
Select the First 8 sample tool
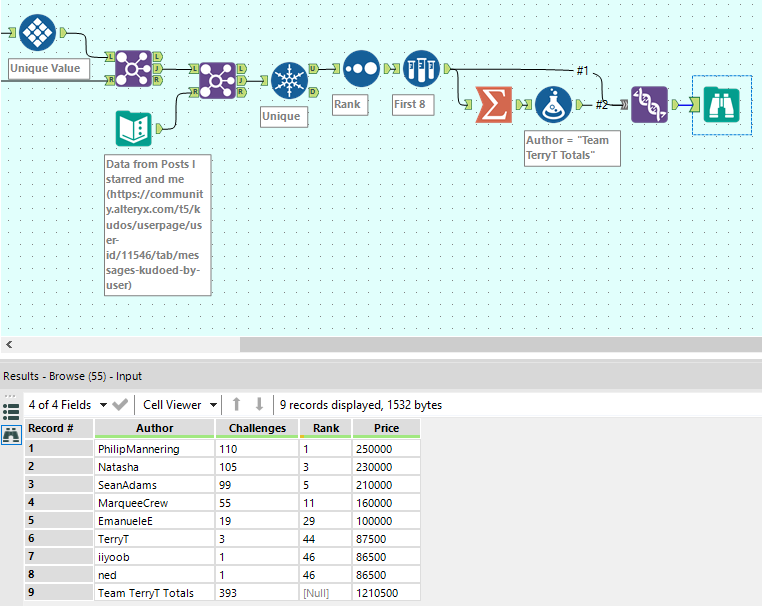[421, 69]
